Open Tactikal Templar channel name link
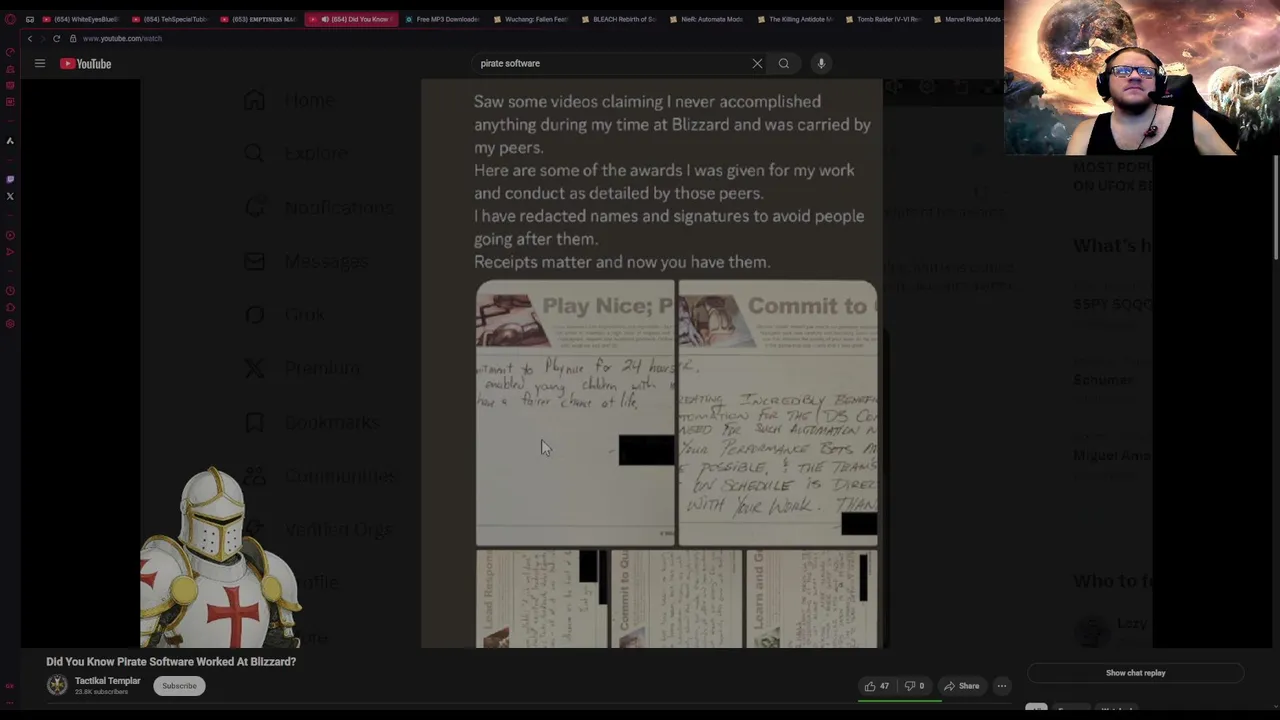Viewport: 1280px width, 720px height. pyautogui.click(x=108, y=681)
